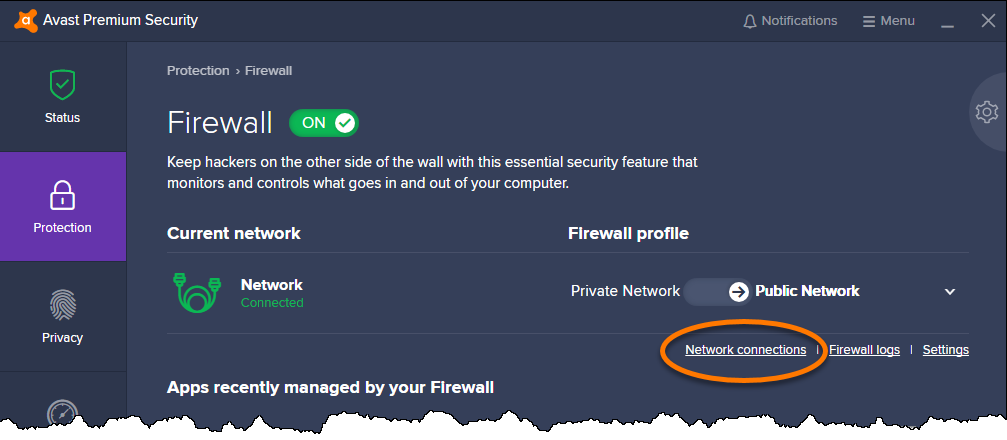Select the Public Network label
Image resolution: width=1007 pixels, height=440 pixels.
point(807,292)
